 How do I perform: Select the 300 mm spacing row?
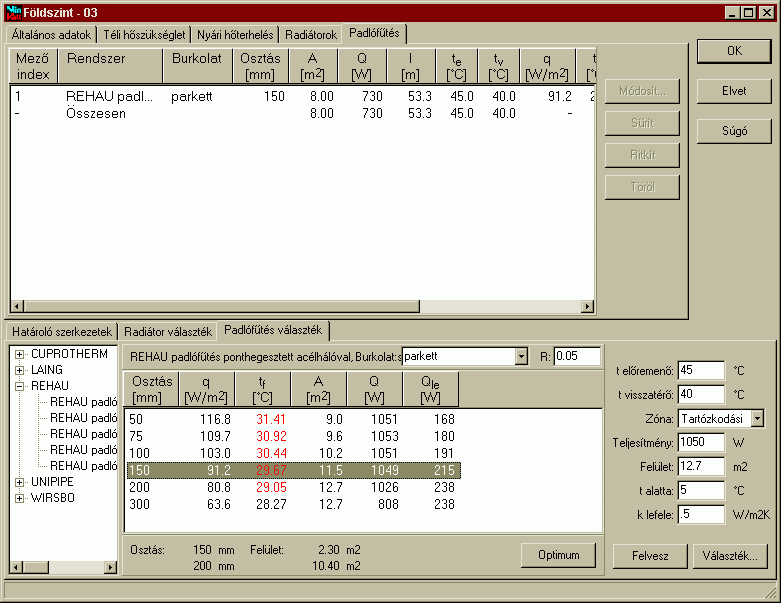pos(292,504)
